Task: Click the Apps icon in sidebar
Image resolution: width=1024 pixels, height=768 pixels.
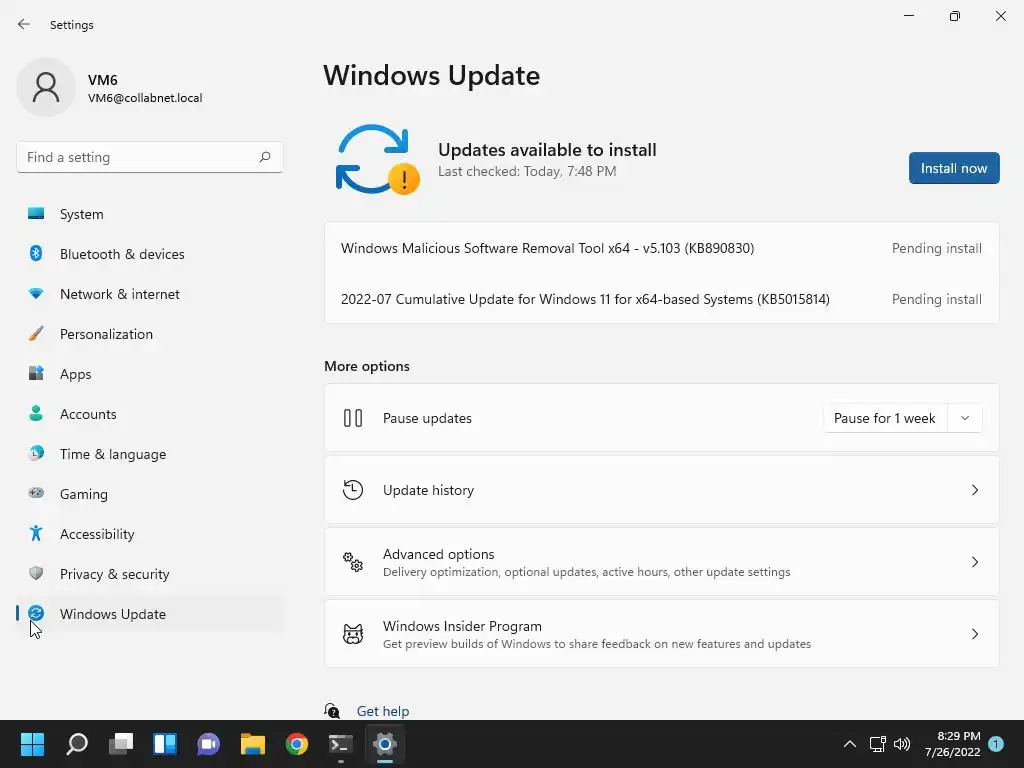Action: 36,374
